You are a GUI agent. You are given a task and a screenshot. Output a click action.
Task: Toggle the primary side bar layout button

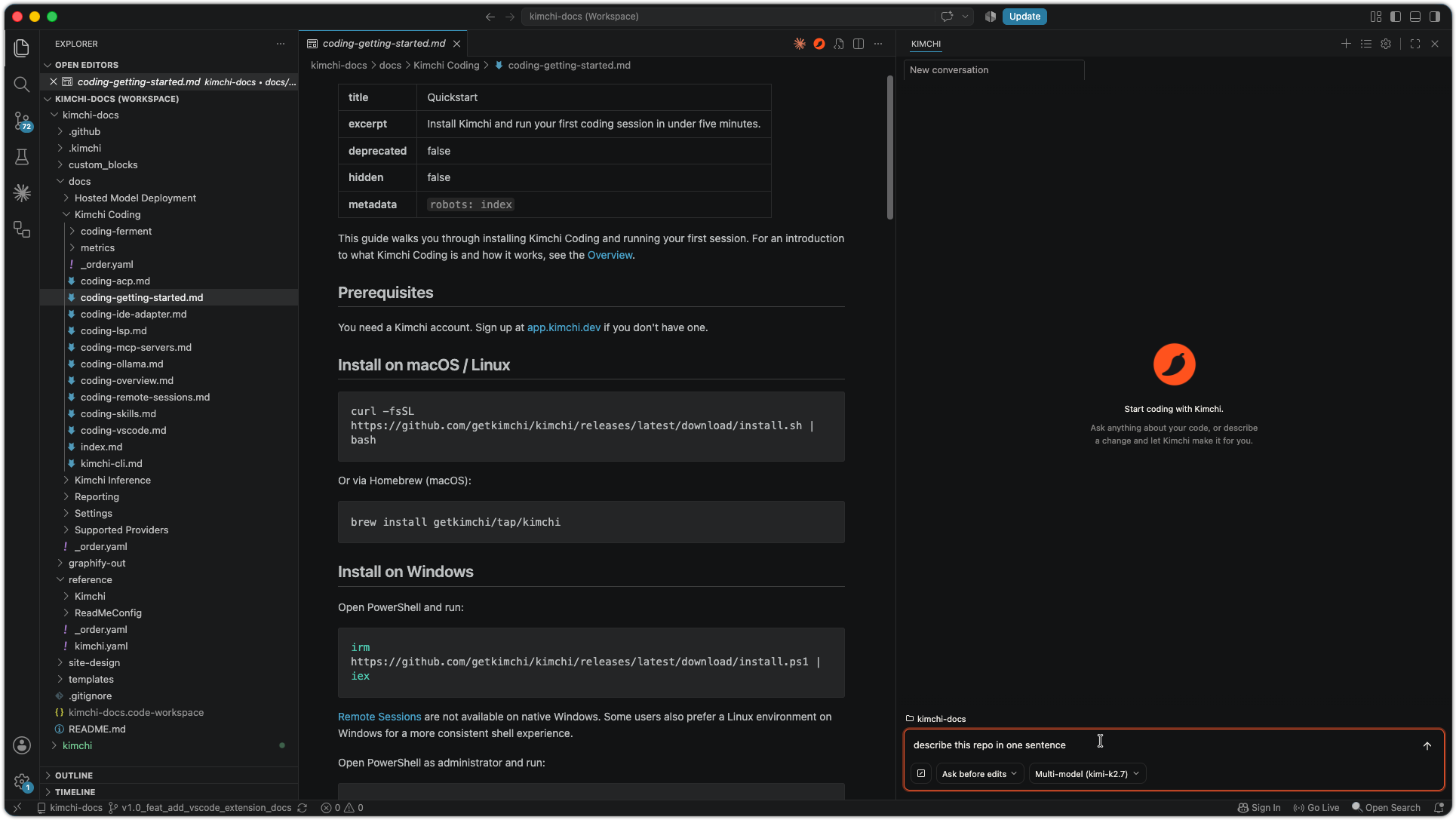[1396, 17]
